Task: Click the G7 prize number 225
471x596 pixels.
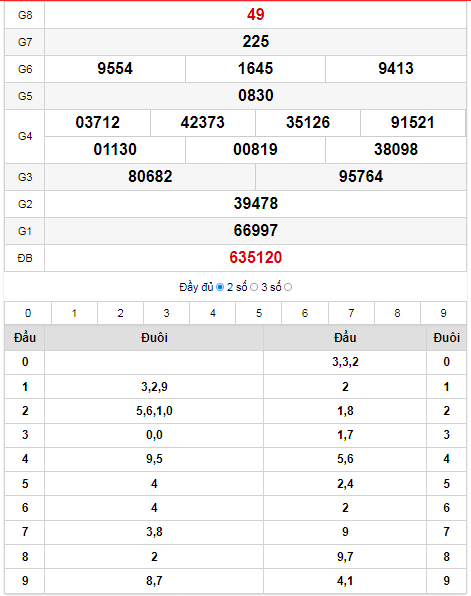Action: (255, 41)
